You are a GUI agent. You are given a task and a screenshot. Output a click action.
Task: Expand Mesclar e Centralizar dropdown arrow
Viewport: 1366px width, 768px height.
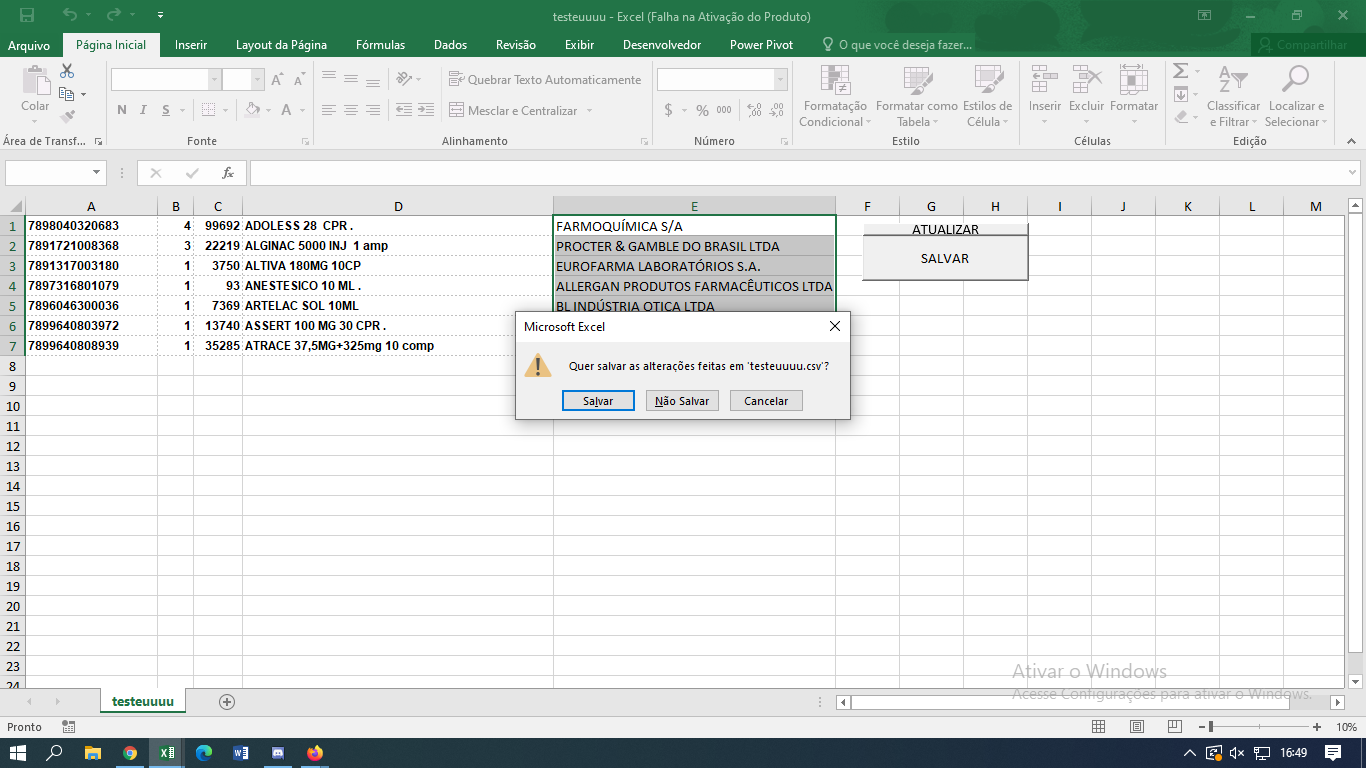(x=589, y=111)
